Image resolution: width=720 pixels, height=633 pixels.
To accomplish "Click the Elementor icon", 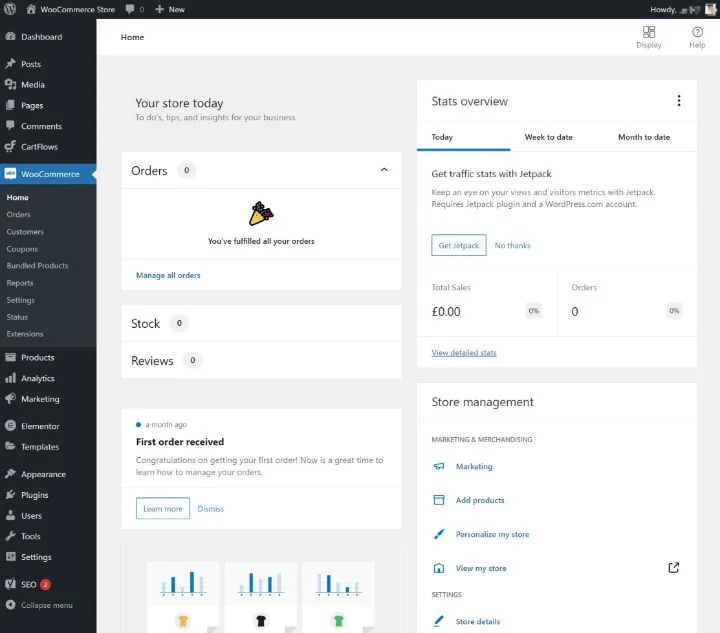I will coord(11,426).
